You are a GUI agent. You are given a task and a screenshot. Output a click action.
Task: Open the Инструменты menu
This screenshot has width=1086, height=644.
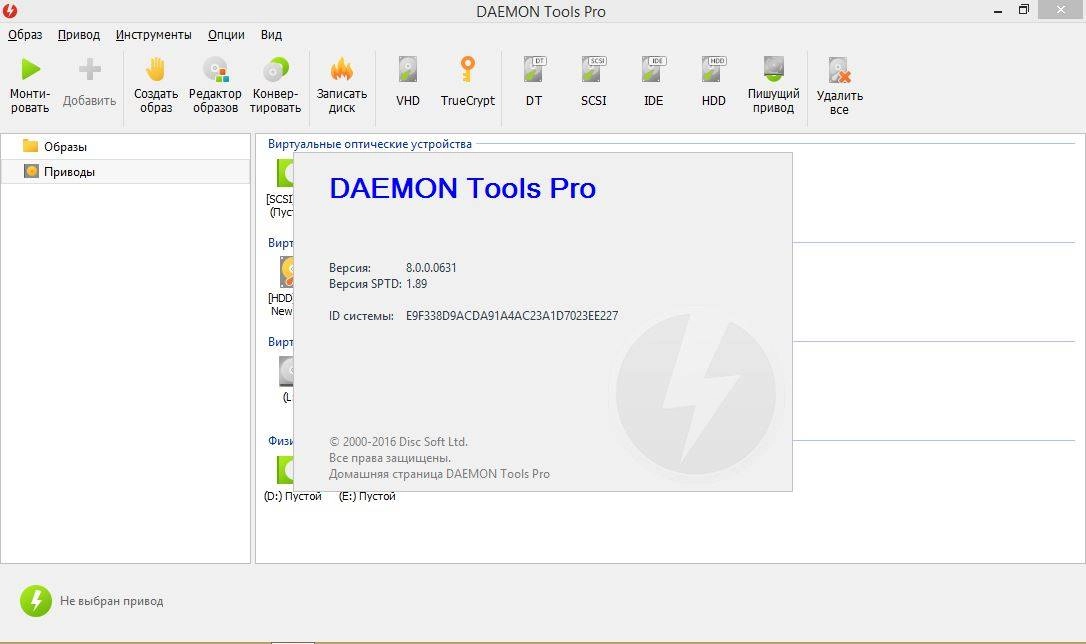153,35
